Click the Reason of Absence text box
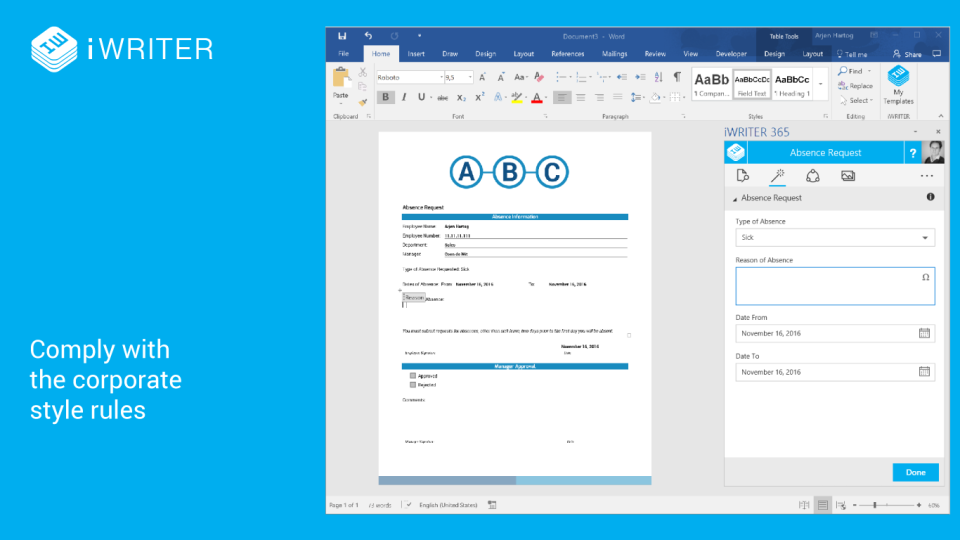 tap(835, 286)
